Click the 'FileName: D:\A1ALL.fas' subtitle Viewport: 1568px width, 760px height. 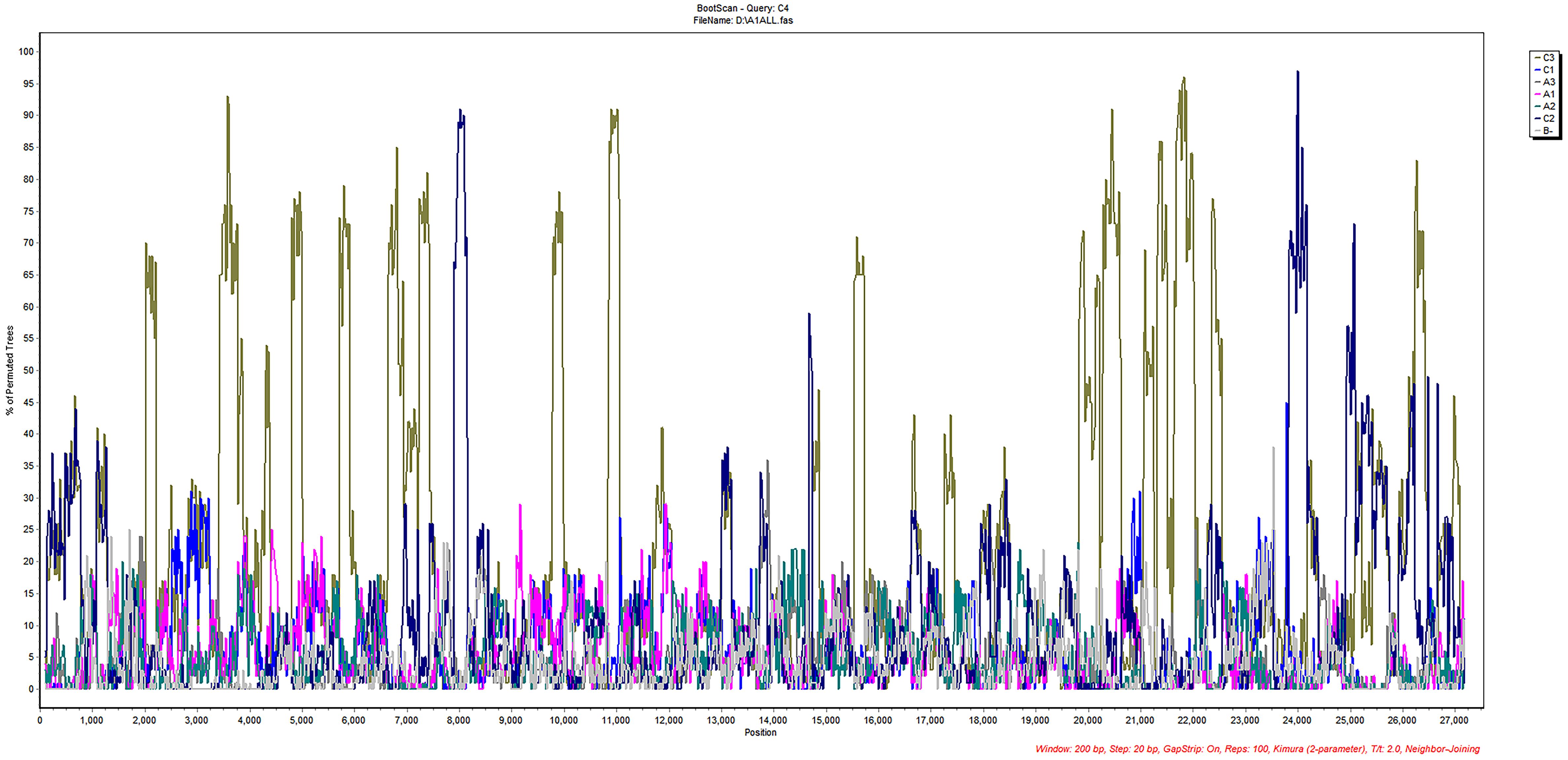(743, 21)
